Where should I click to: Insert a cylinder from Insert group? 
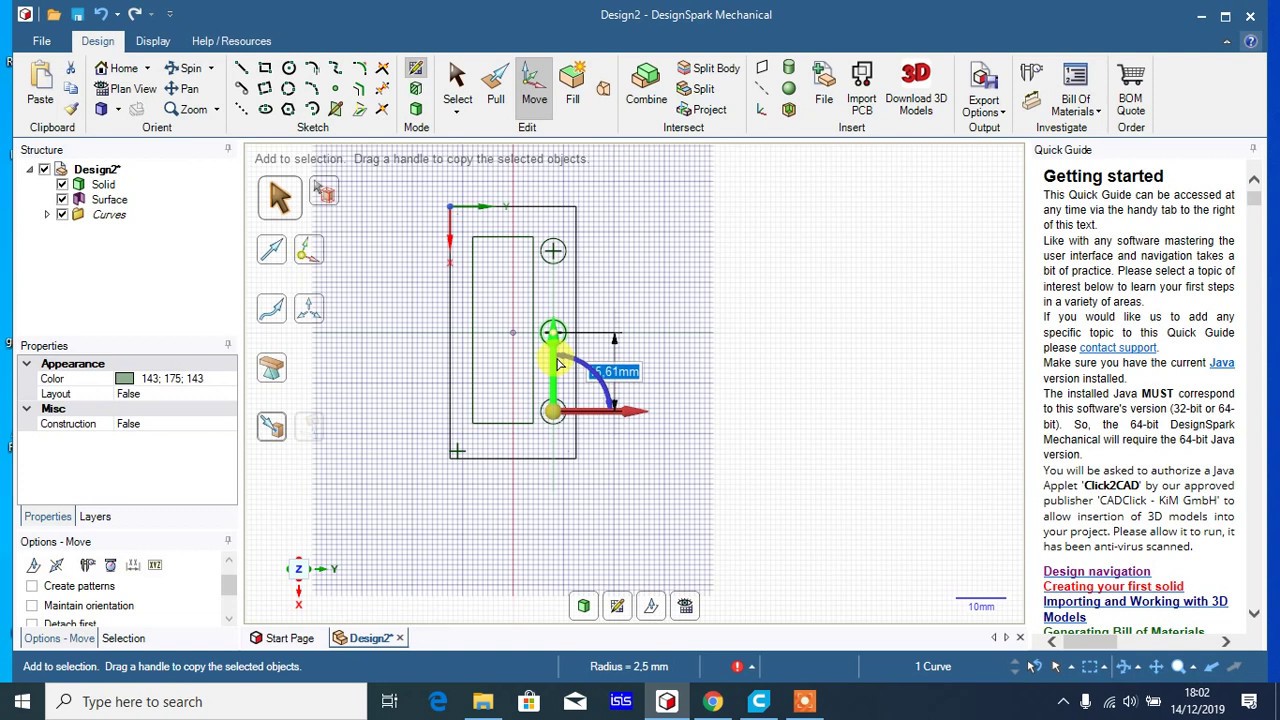(x=789, y=68)
